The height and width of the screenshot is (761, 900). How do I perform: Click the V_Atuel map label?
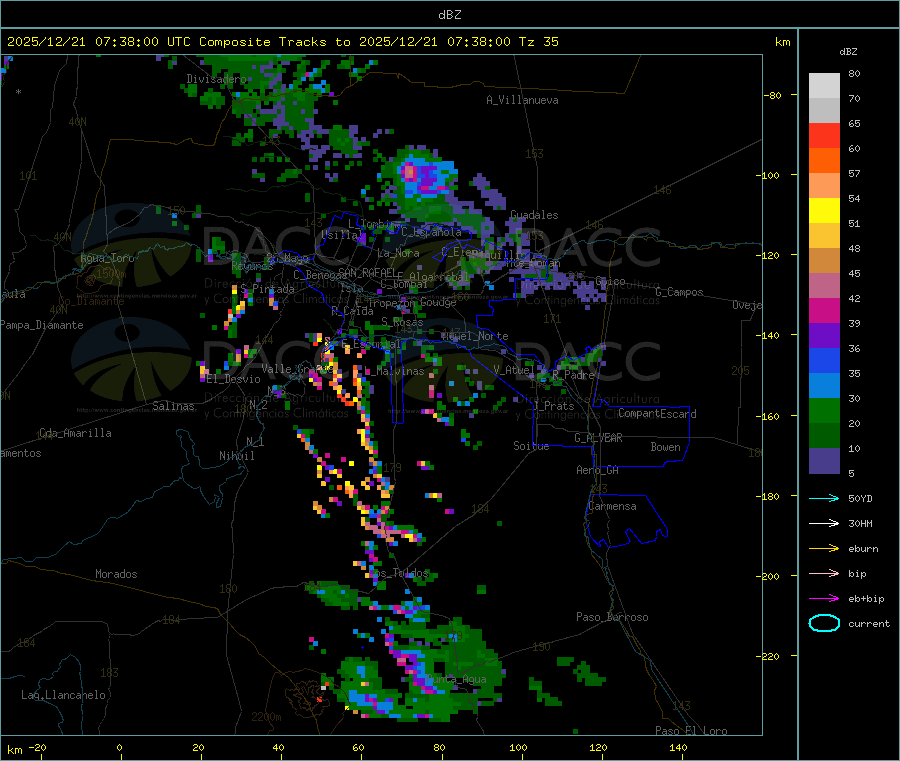pyautogui.click(x=514, y=370)
